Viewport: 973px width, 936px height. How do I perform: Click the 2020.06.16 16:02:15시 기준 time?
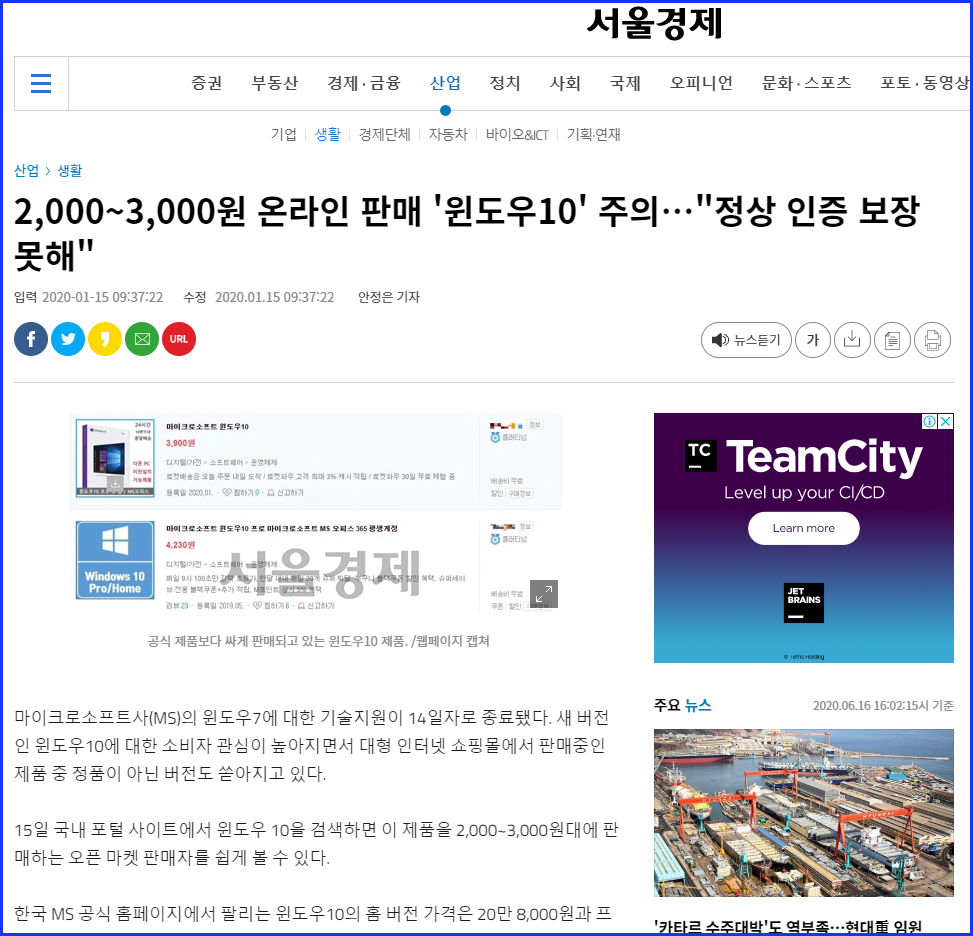click(x=883, y=706)
